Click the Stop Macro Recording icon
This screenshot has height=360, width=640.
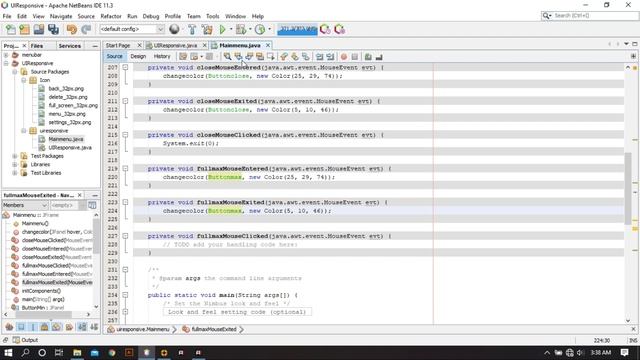pos(355,57)
